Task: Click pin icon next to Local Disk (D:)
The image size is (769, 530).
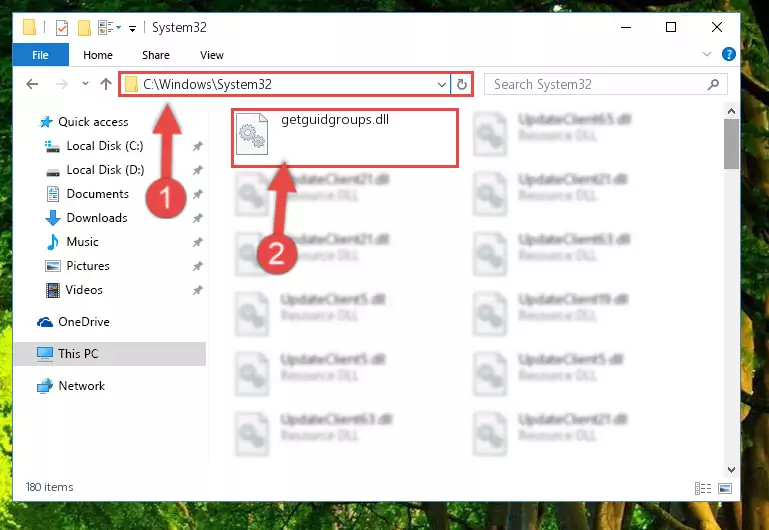Action: click(x=197, y=170)
